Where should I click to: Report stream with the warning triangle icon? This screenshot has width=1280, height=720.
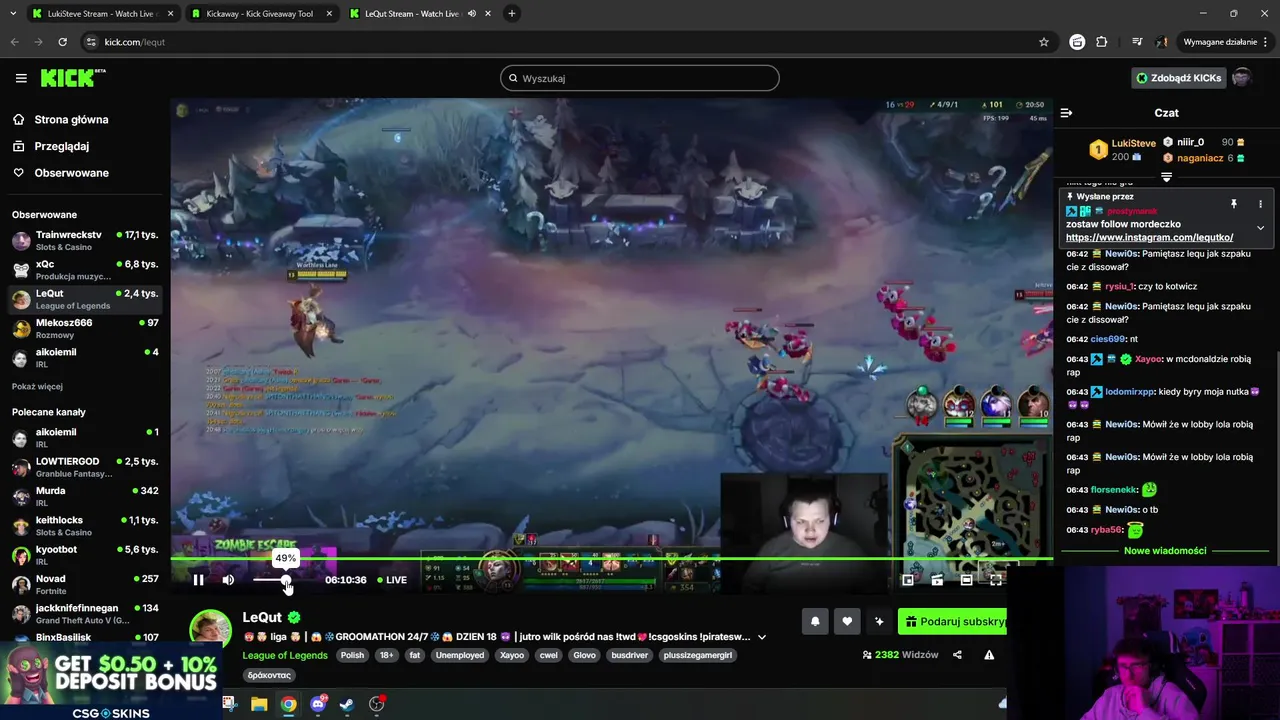(989, 655)
